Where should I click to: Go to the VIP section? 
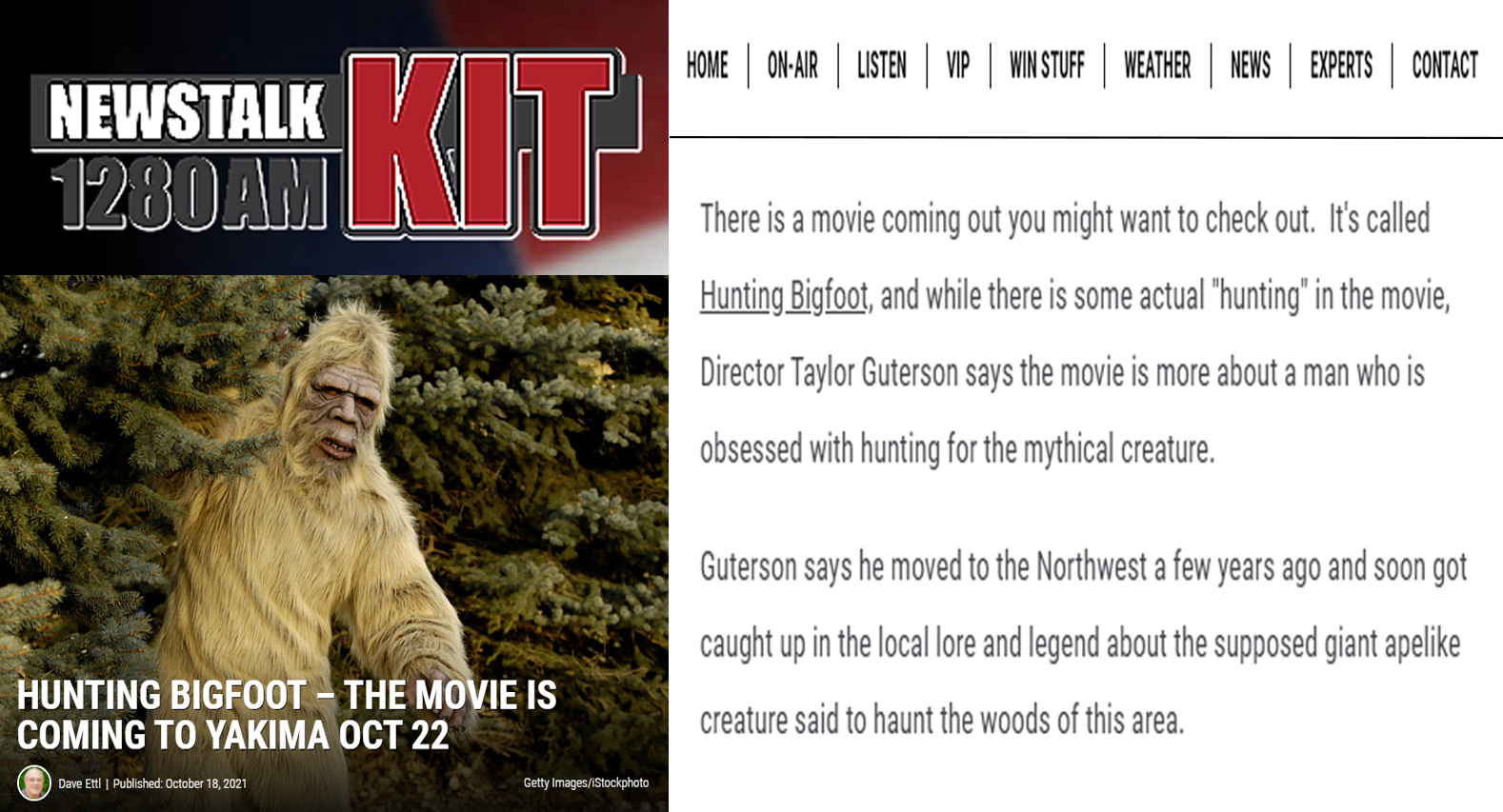point(958,66)
